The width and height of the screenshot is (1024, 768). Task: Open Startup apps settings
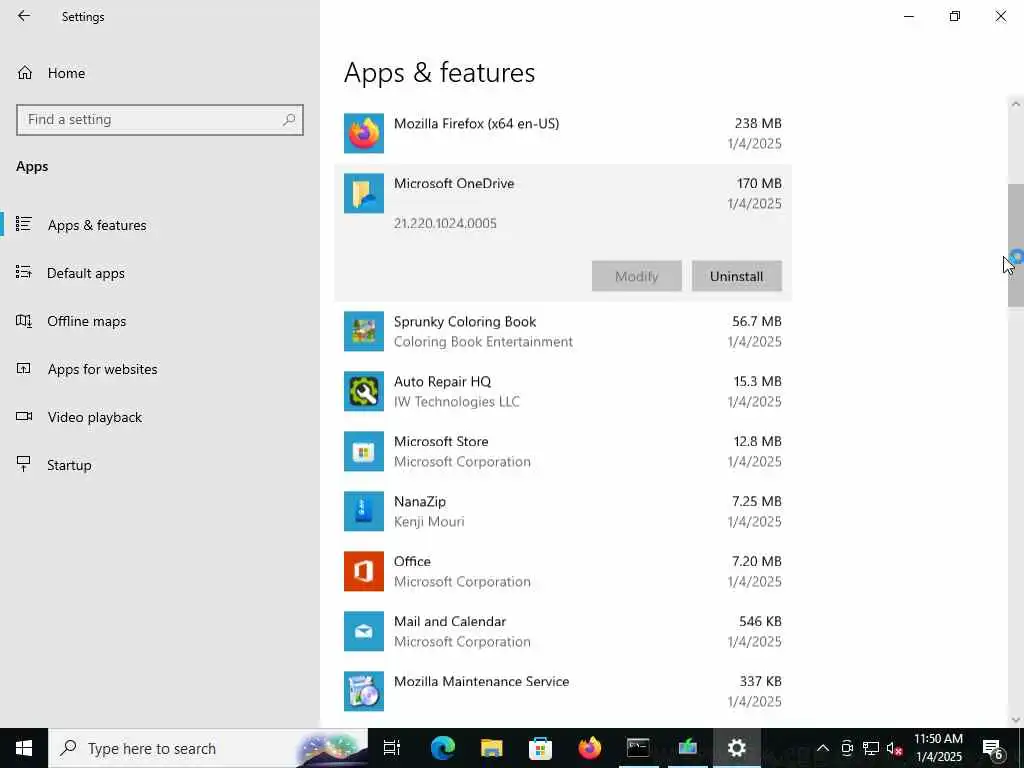[x=160, y=465]
